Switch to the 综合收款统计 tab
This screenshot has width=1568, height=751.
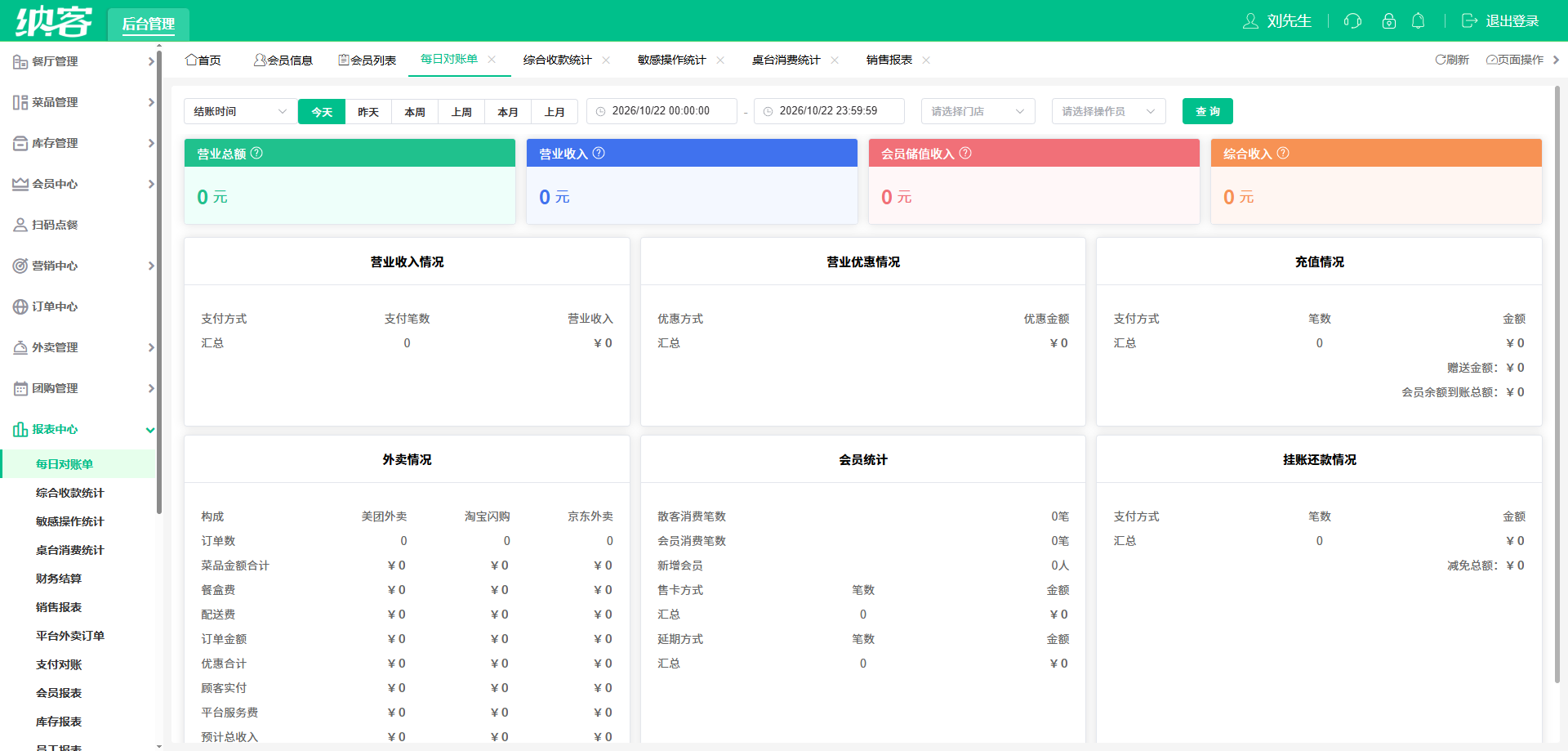[558, 60]
